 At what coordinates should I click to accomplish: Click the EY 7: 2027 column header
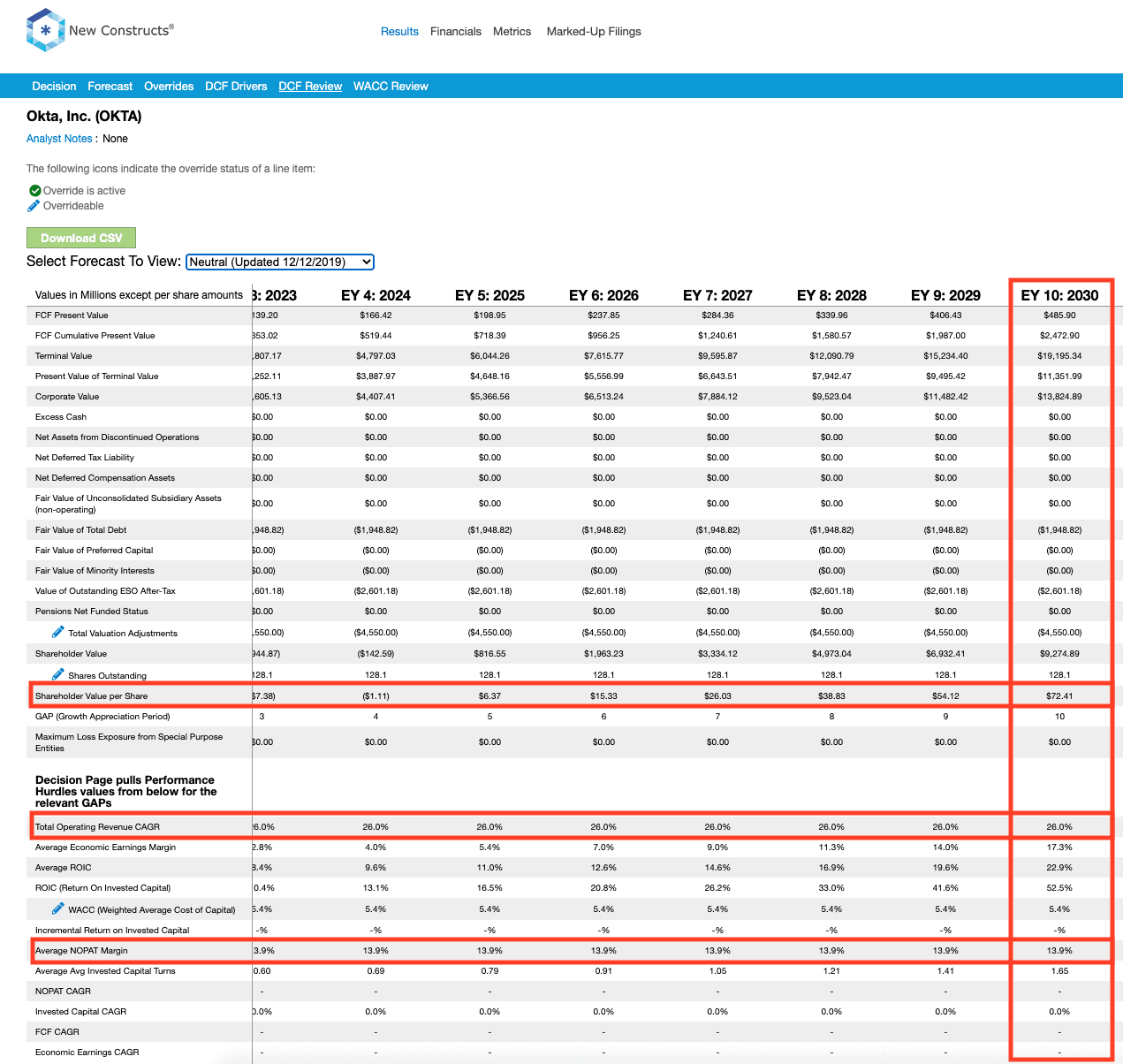717,295
